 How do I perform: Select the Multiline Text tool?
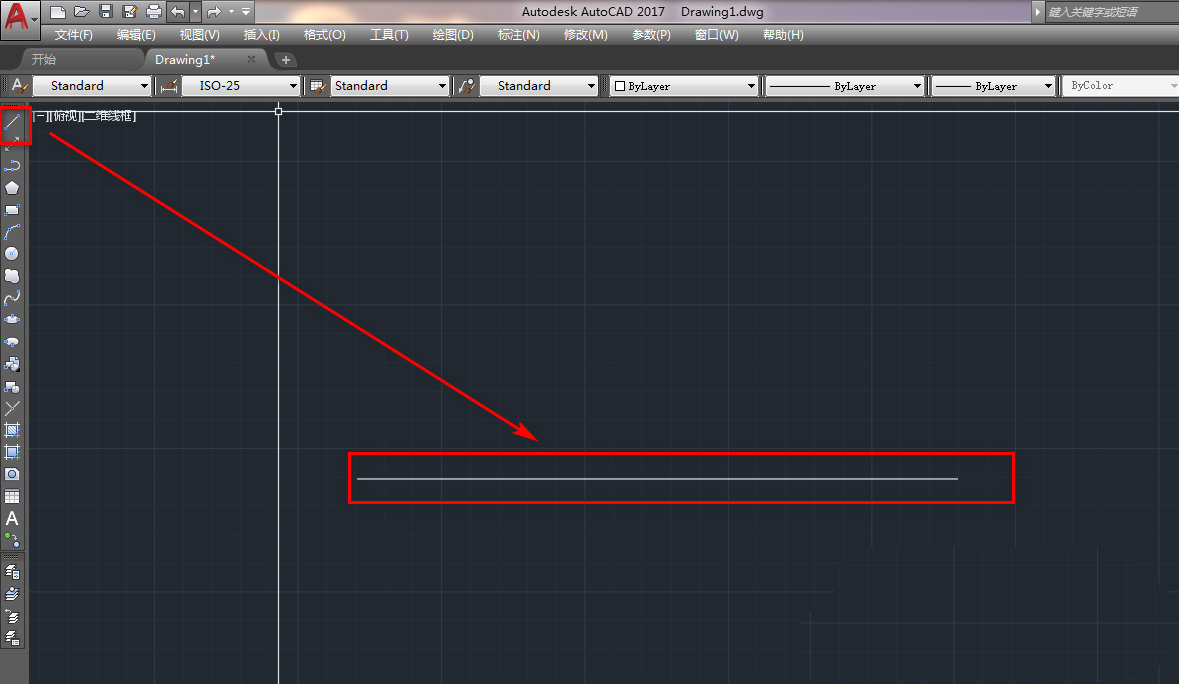tap(12, 519)
